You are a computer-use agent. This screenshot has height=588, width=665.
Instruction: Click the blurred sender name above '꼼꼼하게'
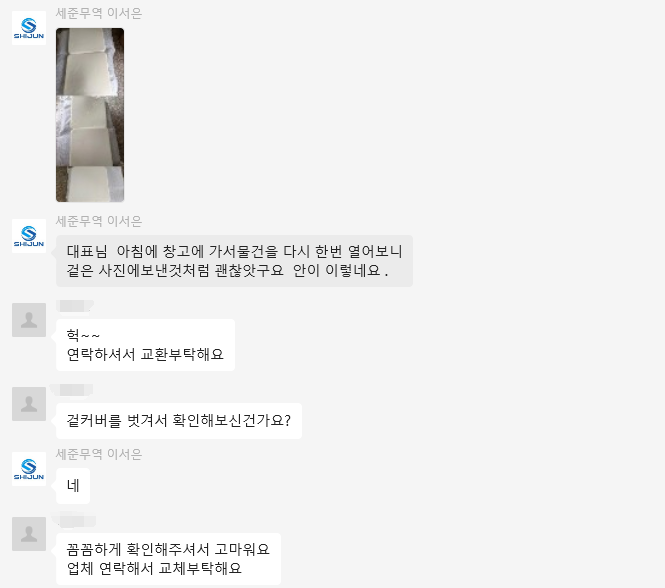coord(74,520)
